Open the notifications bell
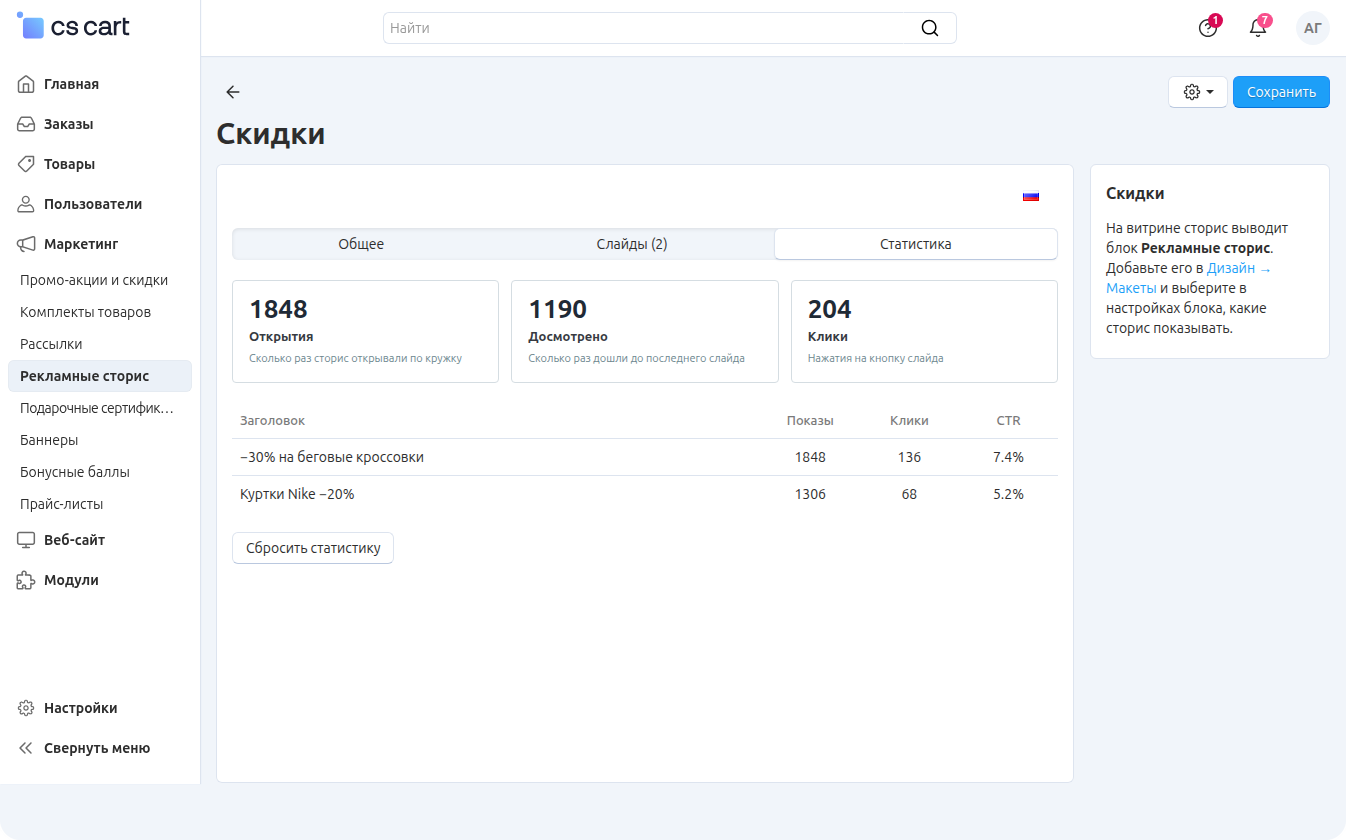The width and height of the screenshot is (1346, 840). (x=1258, y=28)
